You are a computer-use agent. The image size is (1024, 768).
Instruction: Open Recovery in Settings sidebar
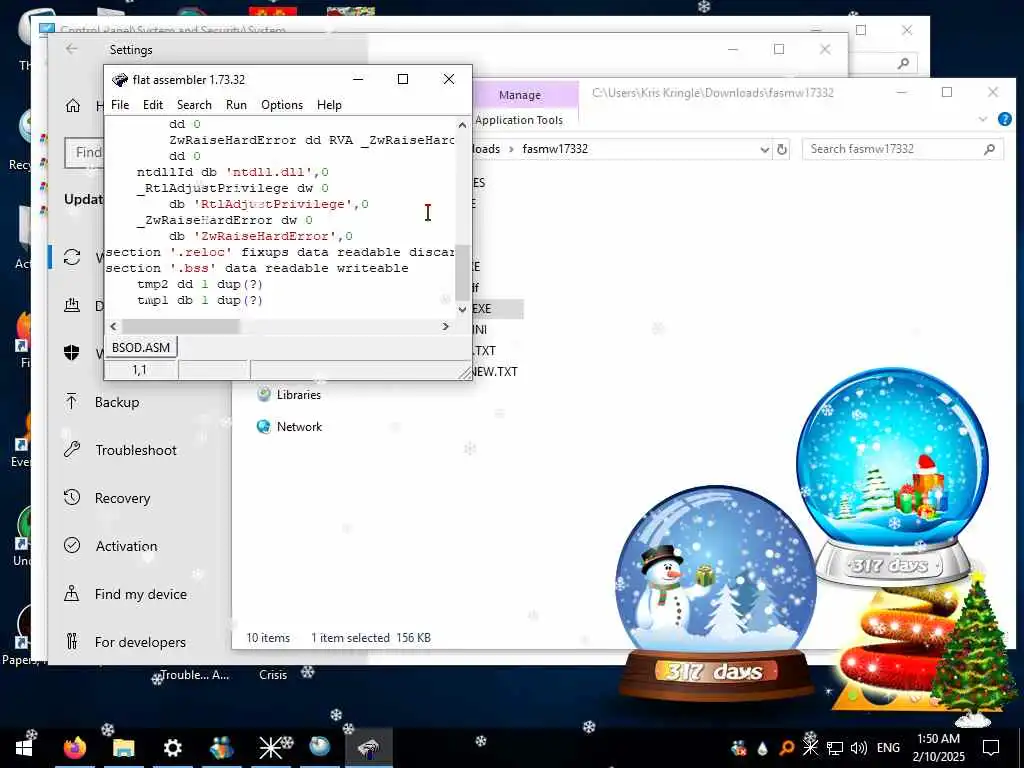(122, 498)
